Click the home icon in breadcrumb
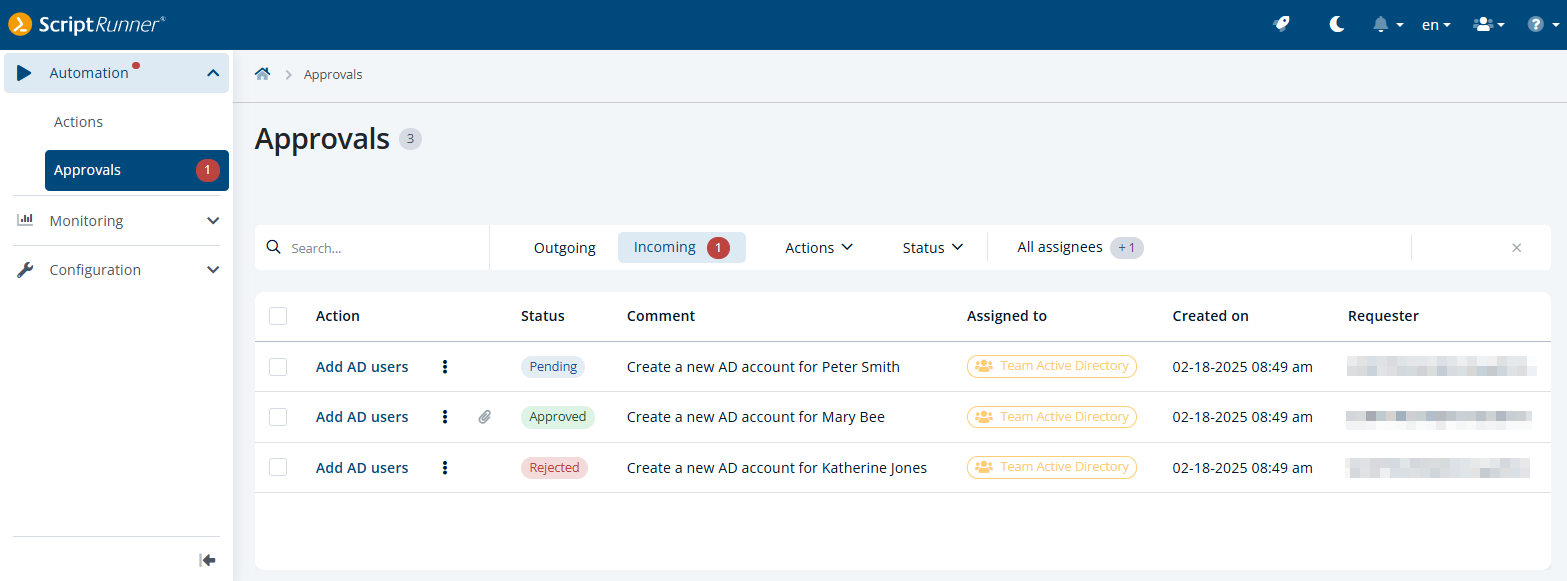 (x=262, y=74)
